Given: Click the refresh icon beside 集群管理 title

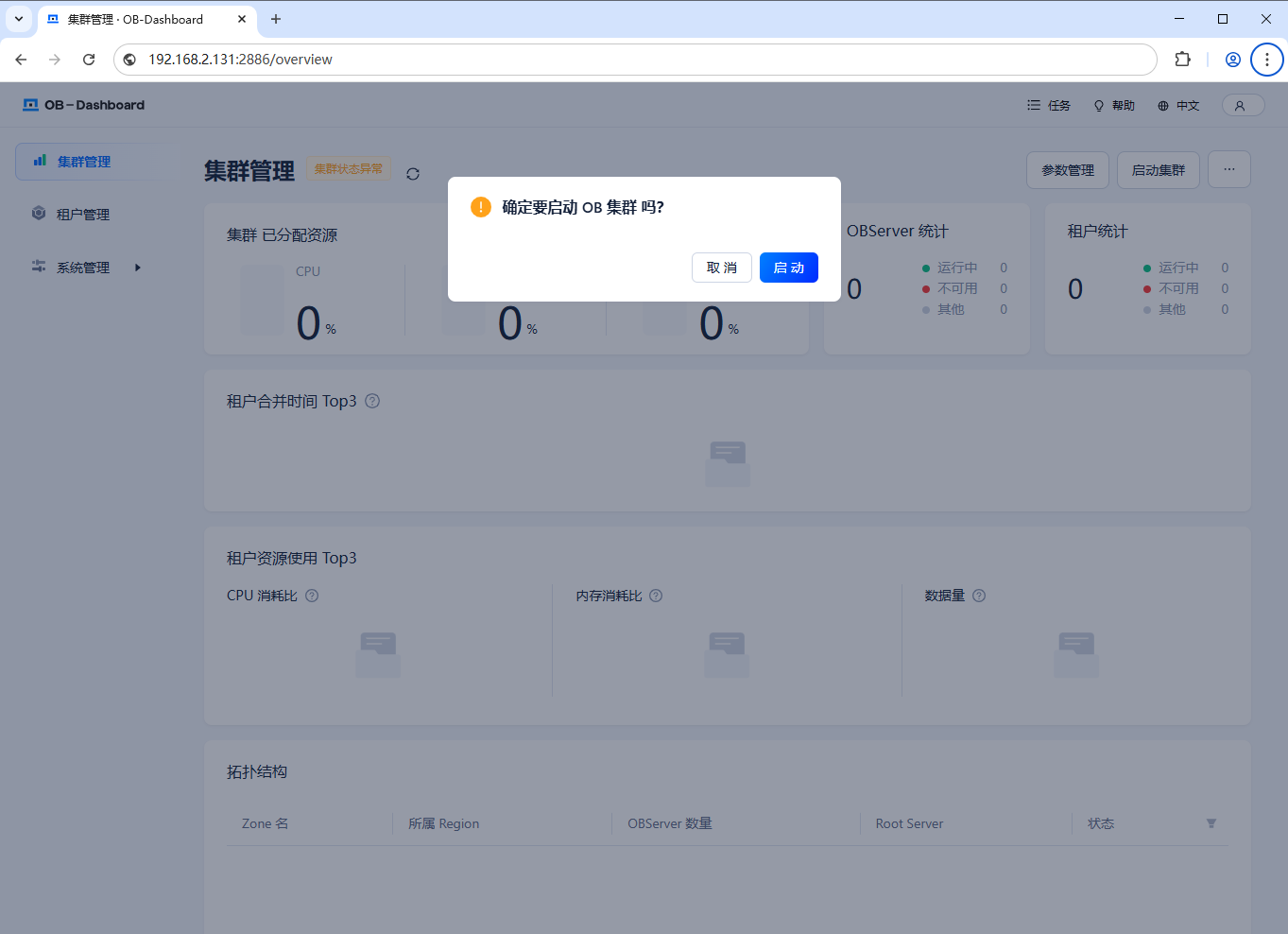Looking at the screenshot, I should 413,174.
